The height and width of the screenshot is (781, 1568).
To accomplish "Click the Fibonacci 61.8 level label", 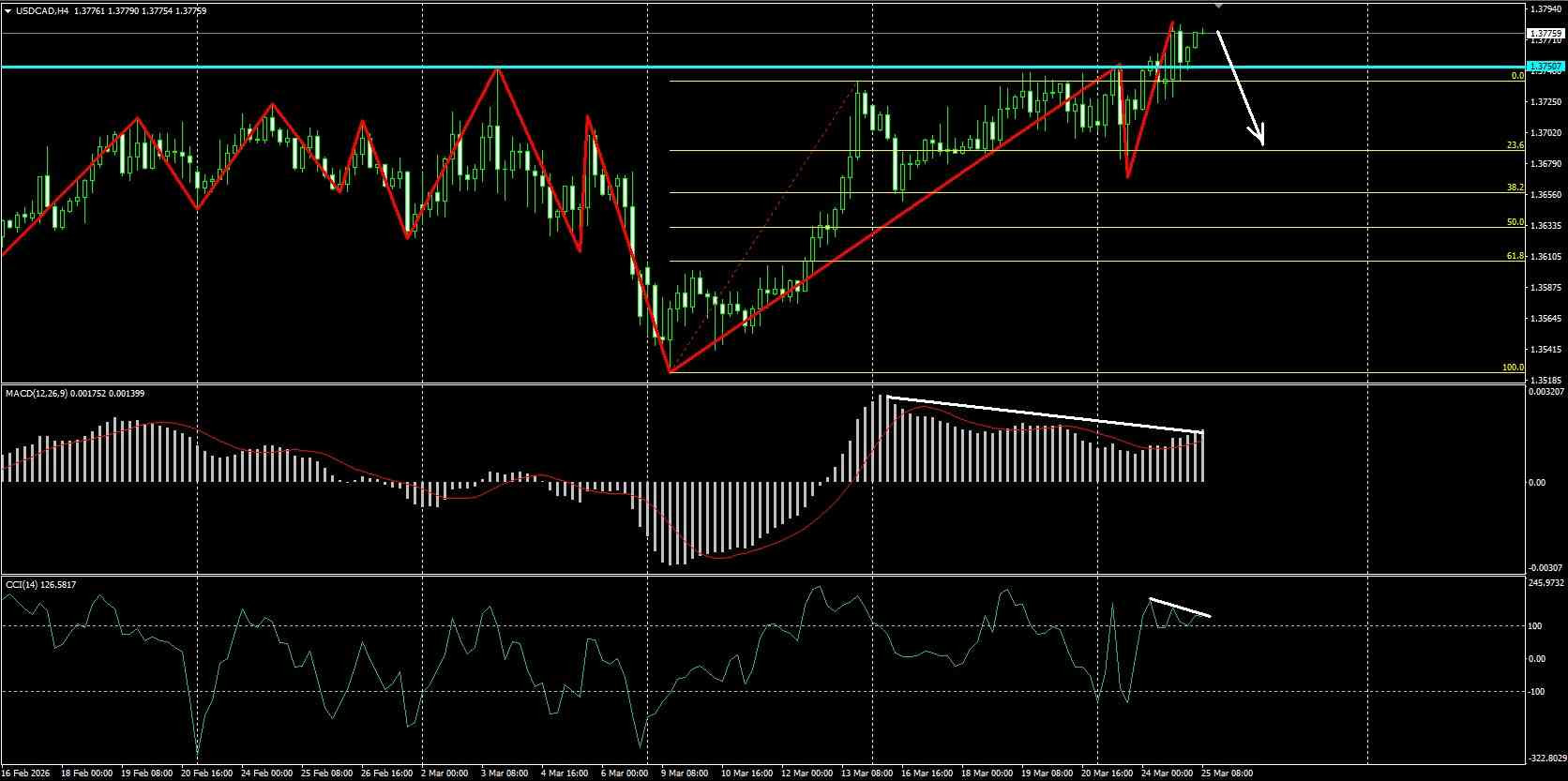I will click(1515, 256).
